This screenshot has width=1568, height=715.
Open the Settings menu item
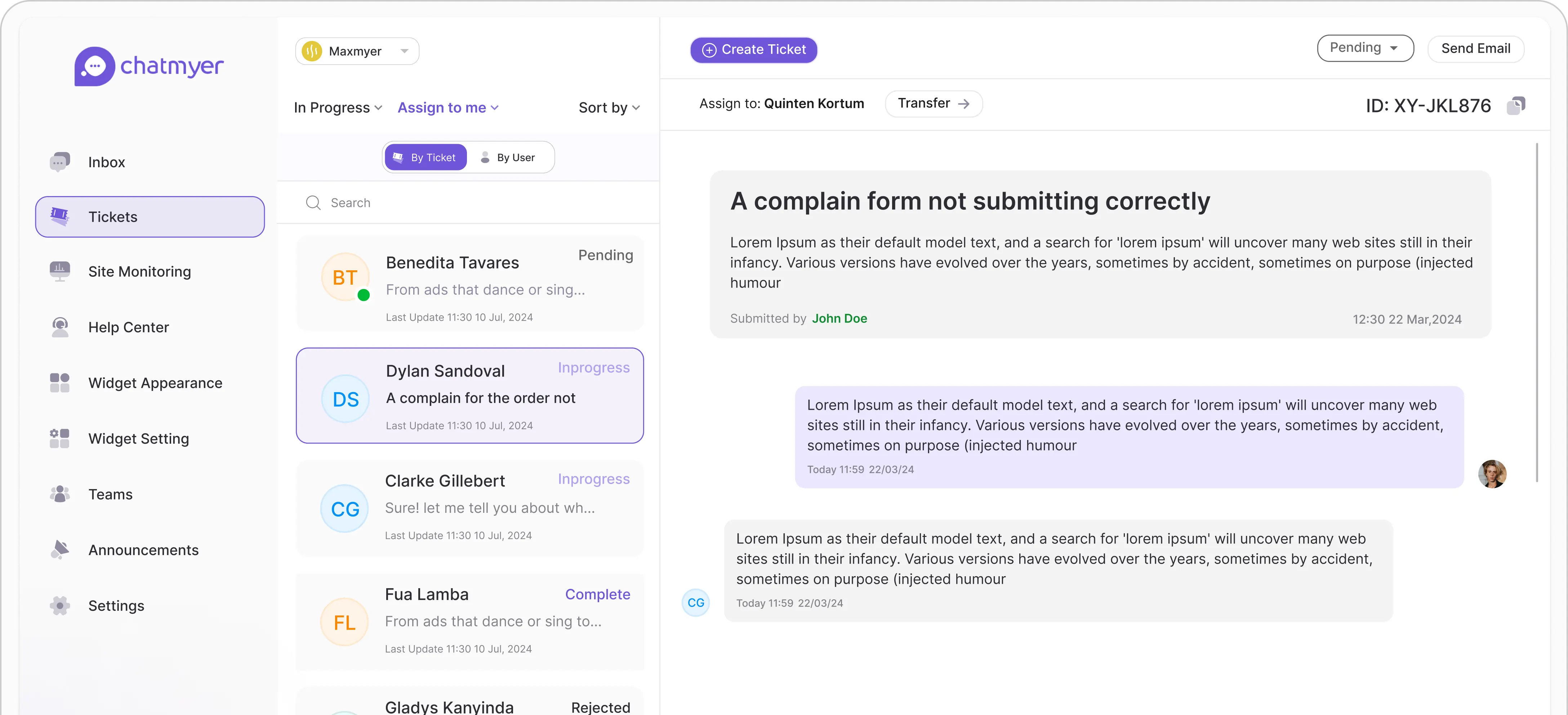[x=116, y=605]
